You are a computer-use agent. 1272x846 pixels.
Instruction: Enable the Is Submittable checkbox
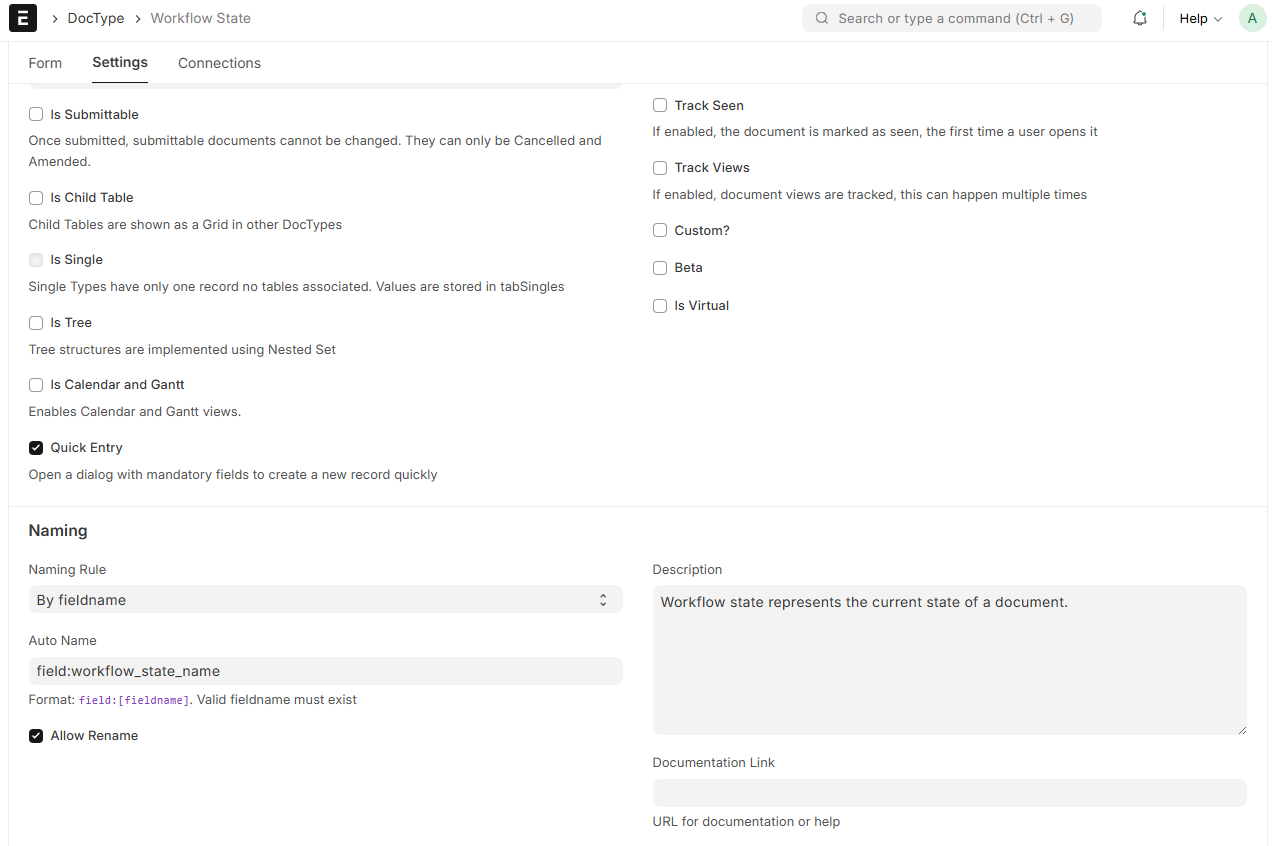click(x=36, y=115)
